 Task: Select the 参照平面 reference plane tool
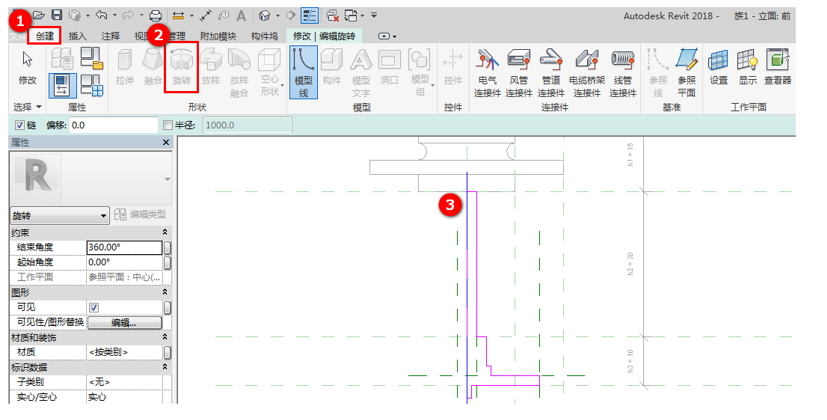(686, 72)
